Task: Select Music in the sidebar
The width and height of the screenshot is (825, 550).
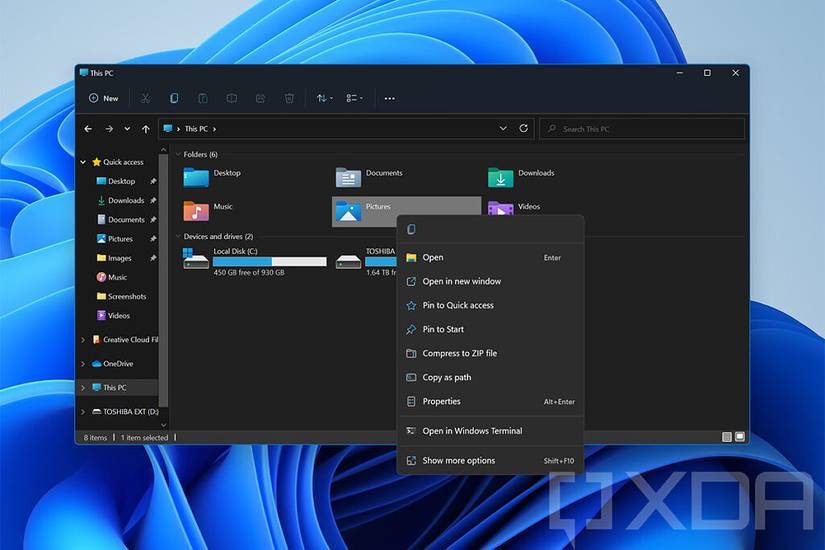Action: [112, 277]
